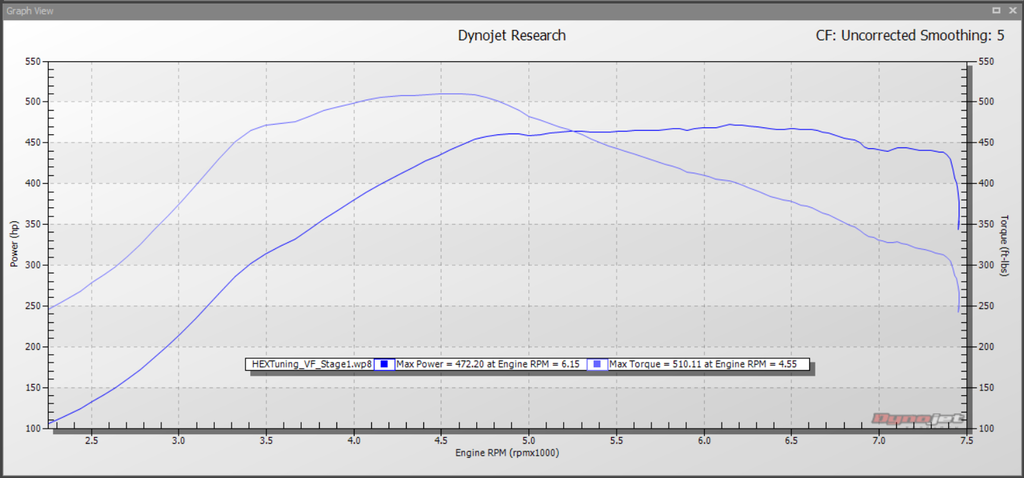The width and height of the screenshot is (1024, 478).
Task: Maximize the Graph View panel
Action: (995, 11)
